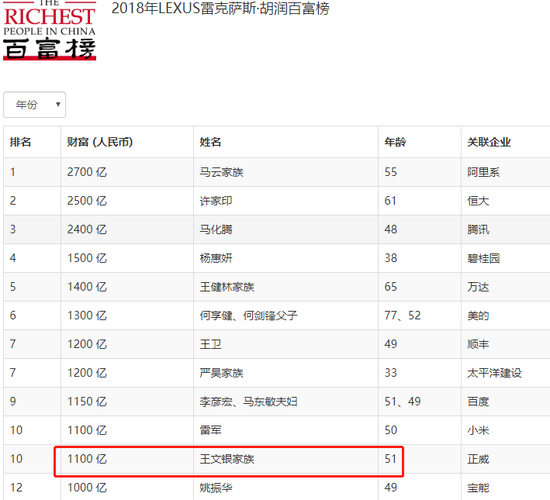Click 宝能 company cell

pyautogui.click(x=478, y=488)
